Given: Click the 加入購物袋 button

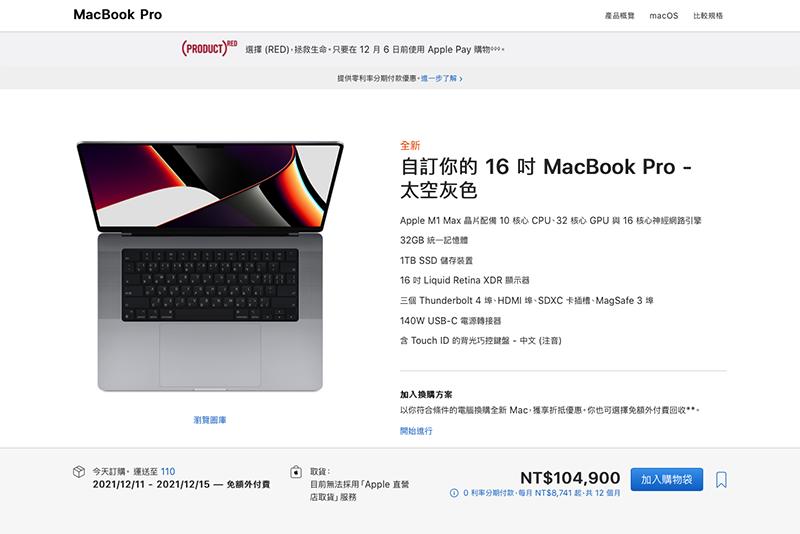Looking at the screenshot, I should [x=666, y=479].
